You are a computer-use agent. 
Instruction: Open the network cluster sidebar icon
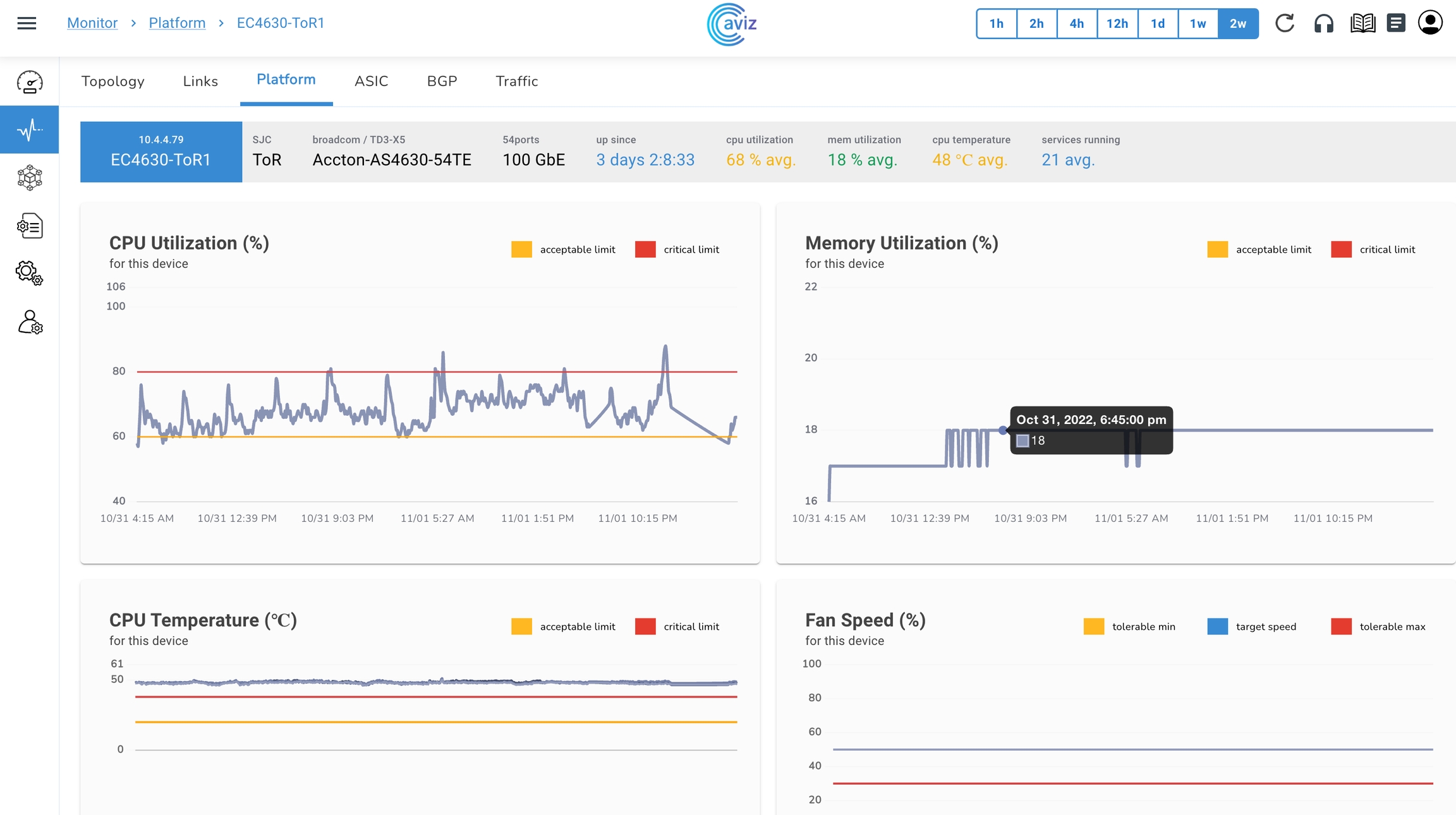point(30,178)
